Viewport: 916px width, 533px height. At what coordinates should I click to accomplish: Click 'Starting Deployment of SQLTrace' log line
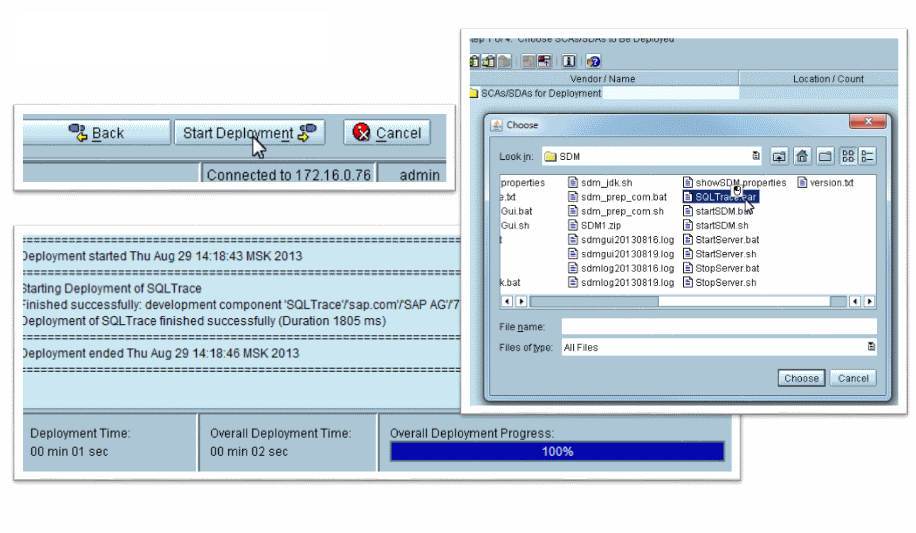pyautogui.click(x=112, y=288)
